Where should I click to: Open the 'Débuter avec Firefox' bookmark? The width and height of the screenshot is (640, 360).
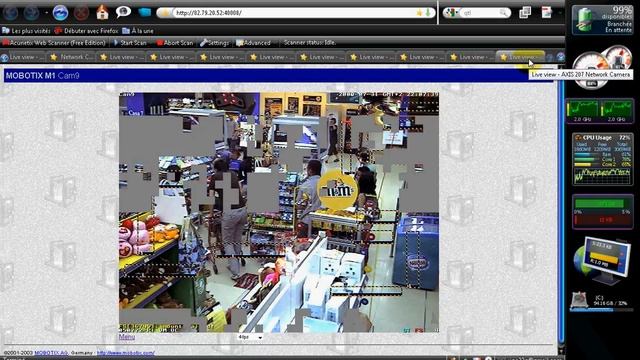86,31
